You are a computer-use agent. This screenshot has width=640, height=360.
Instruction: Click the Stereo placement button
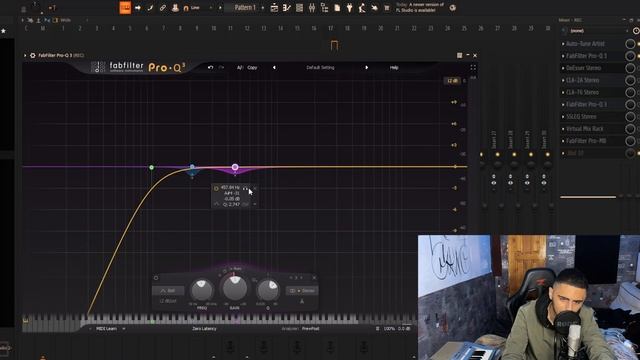click(x=302, y=291)
